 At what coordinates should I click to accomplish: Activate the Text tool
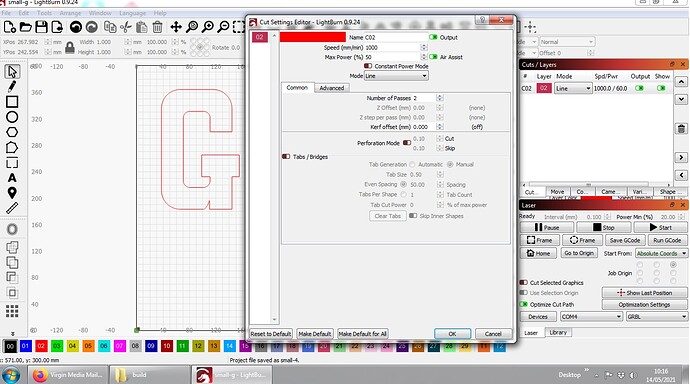(x=12, y=178)
